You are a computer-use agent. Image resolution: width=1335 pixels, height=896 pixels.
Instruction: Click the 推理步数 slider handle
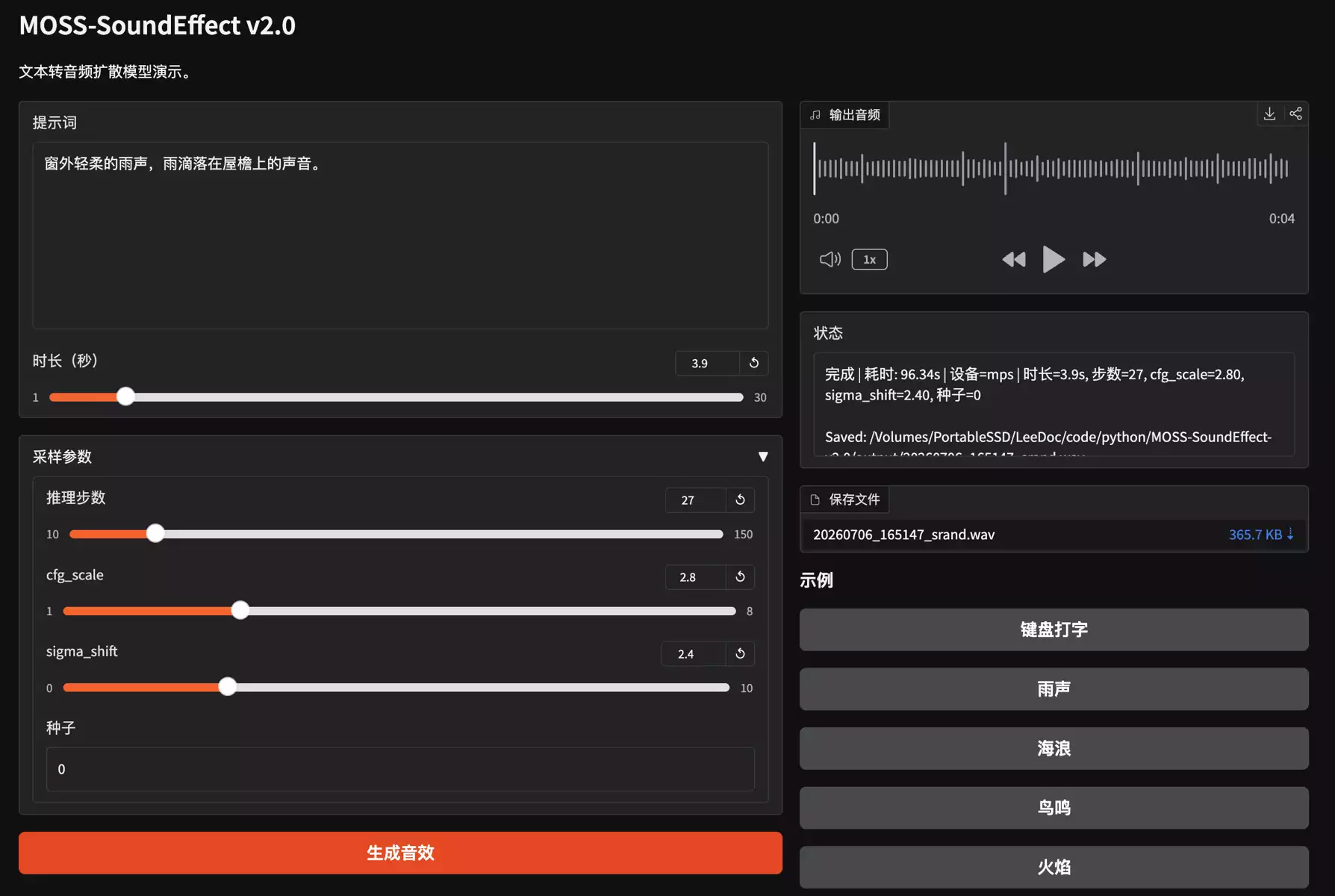point(155,533)
